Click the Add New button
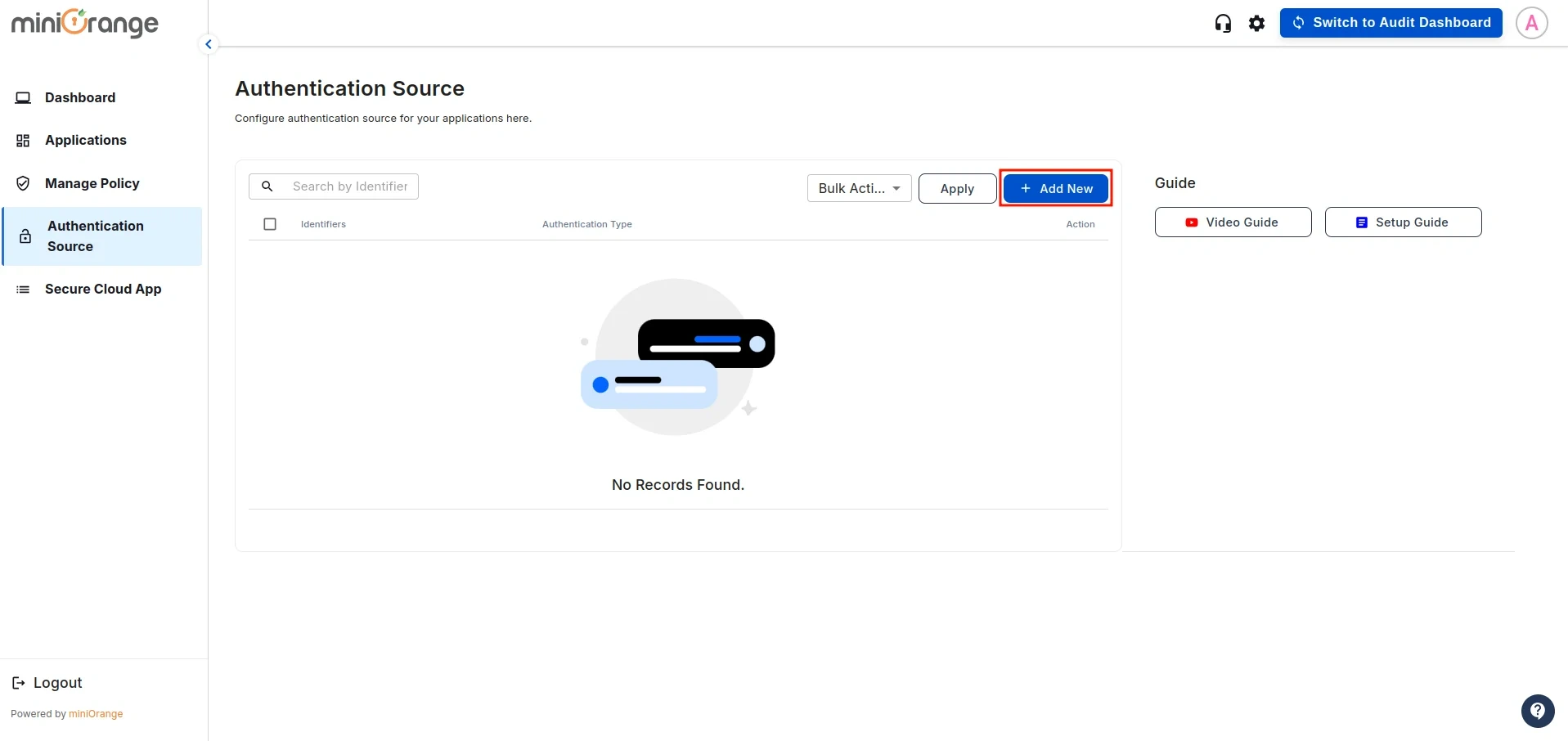1568x741 pixels. pos(1055,188)
